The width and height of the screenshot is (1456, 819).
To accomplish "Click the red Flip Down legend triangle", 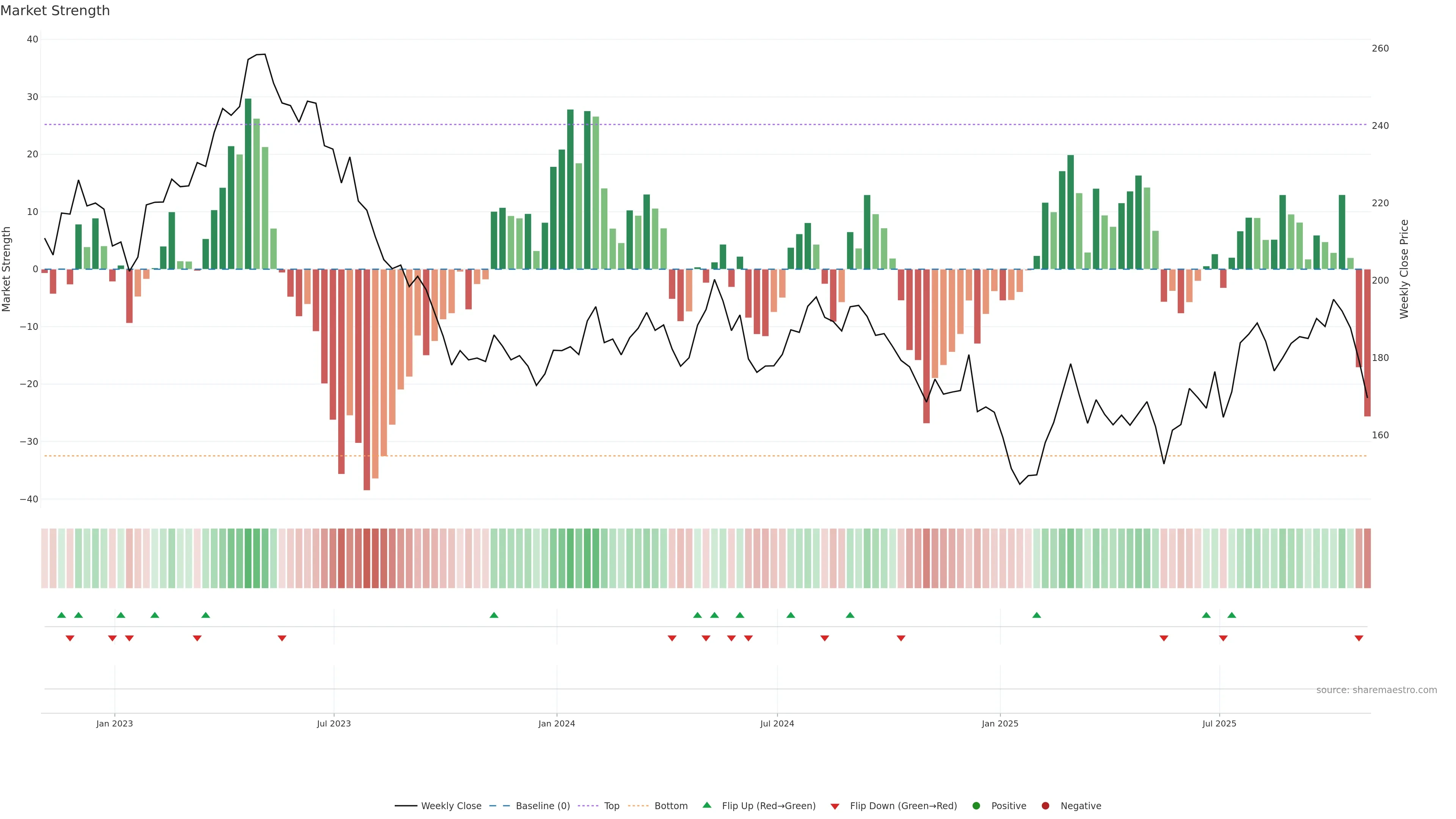I will pyautogui.click(x=835, y=806).
